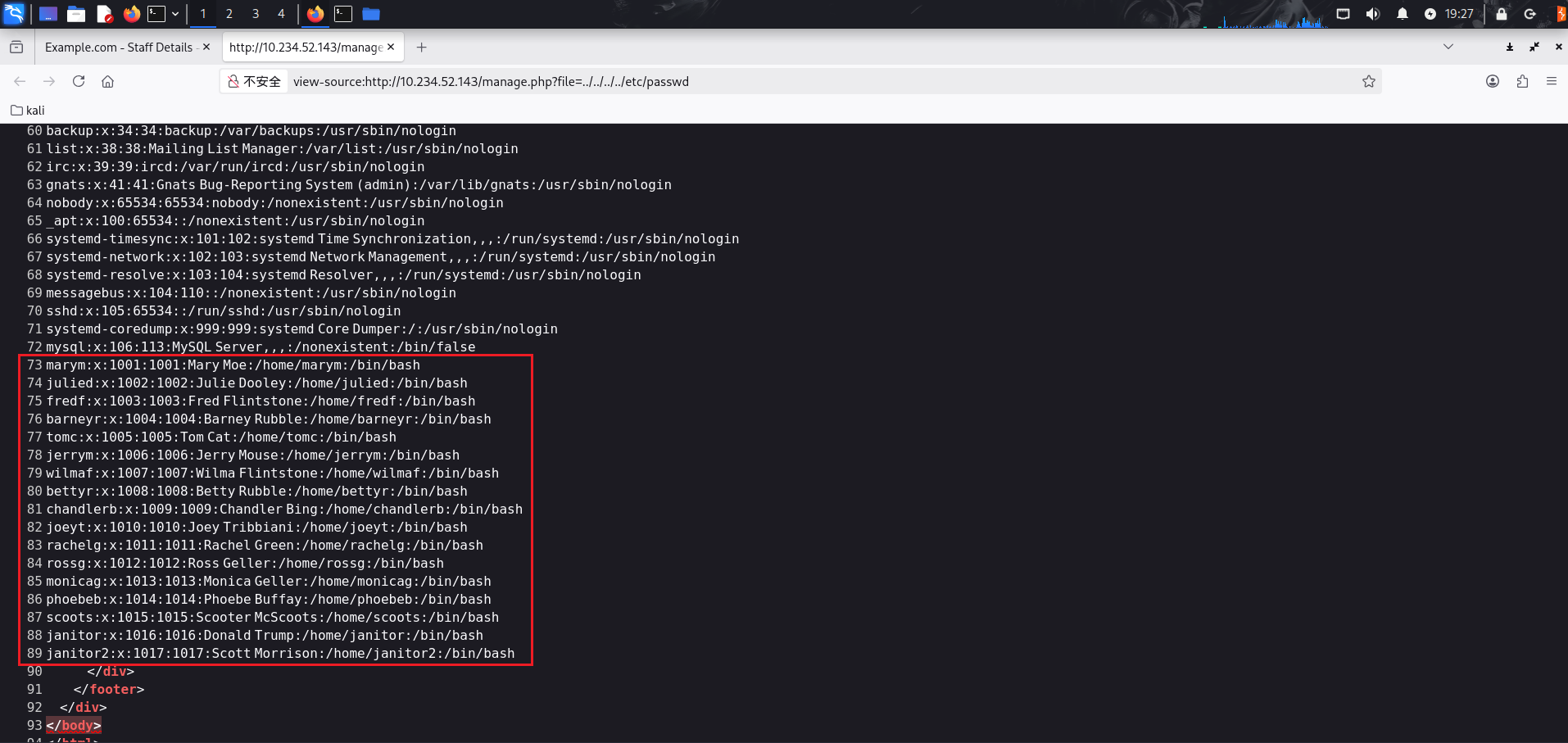Reload the current page

(x=79, y=81)
